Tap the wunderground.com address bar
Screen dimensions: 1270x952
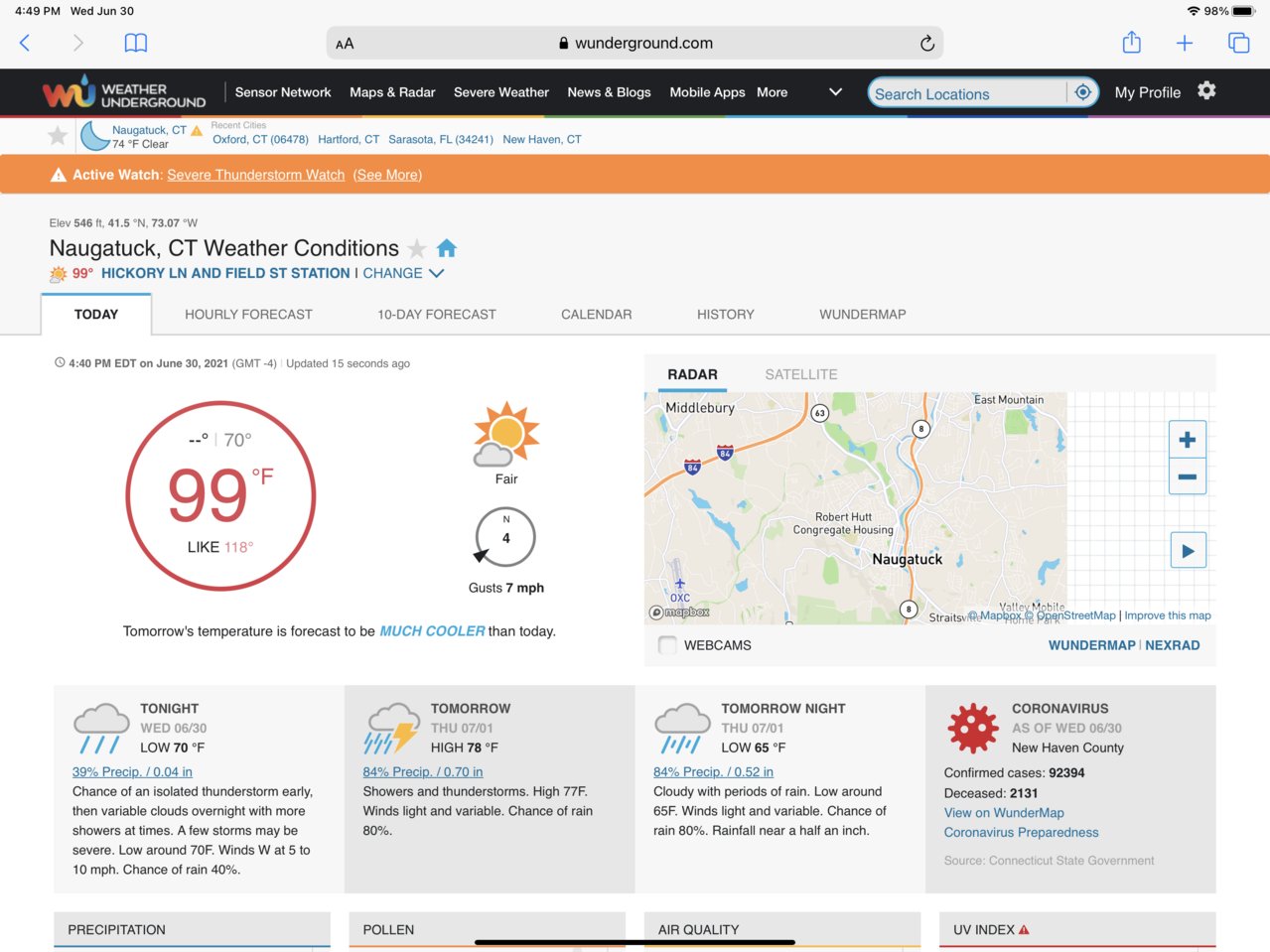click(x=635, y=43)
